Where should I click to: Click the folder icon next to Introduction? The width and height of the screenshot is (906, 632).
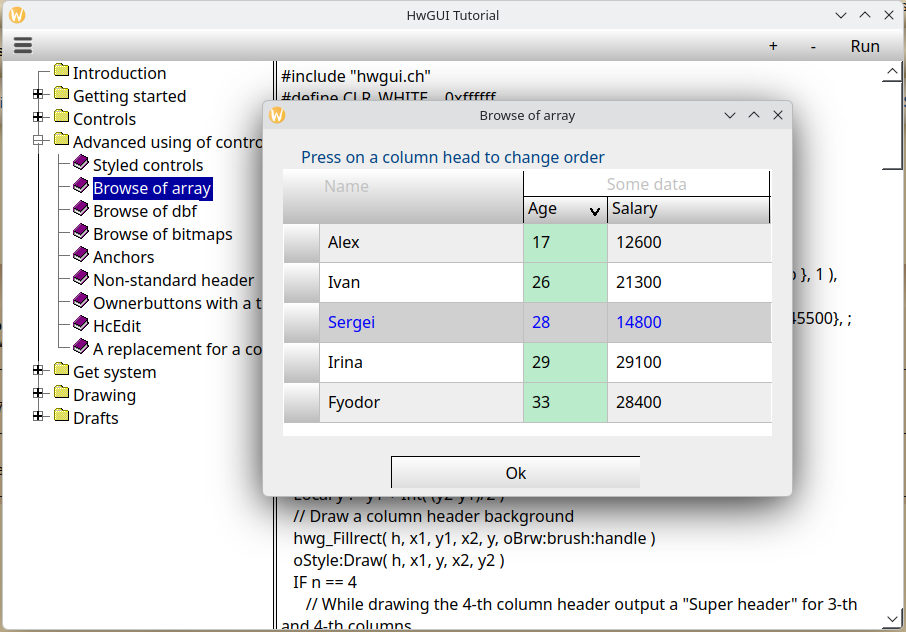61,72
